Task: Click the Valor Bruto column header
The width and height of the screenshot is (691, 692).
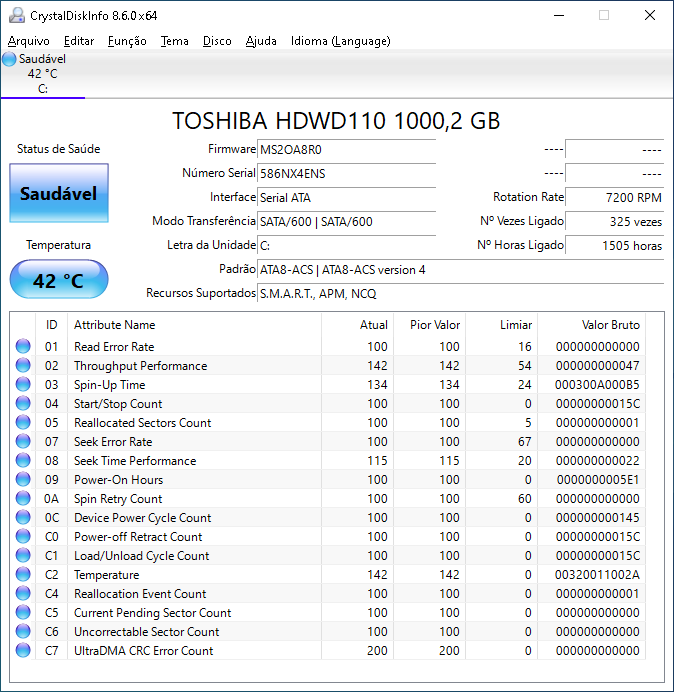Action: pyautogui.click(x=592, y=325)
